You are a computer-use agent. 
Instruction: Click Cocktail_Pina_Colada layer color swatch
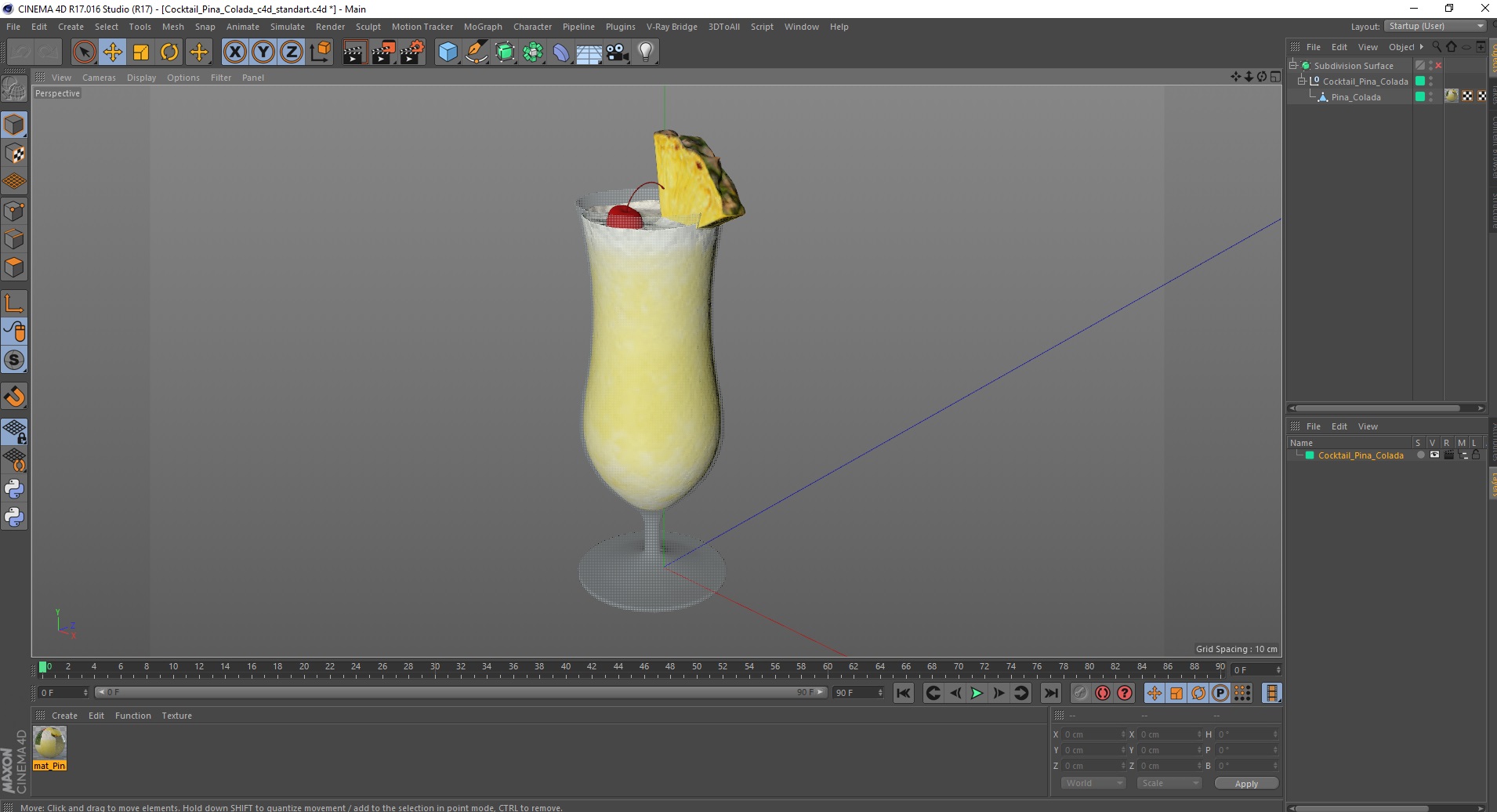click(1309, 455)
